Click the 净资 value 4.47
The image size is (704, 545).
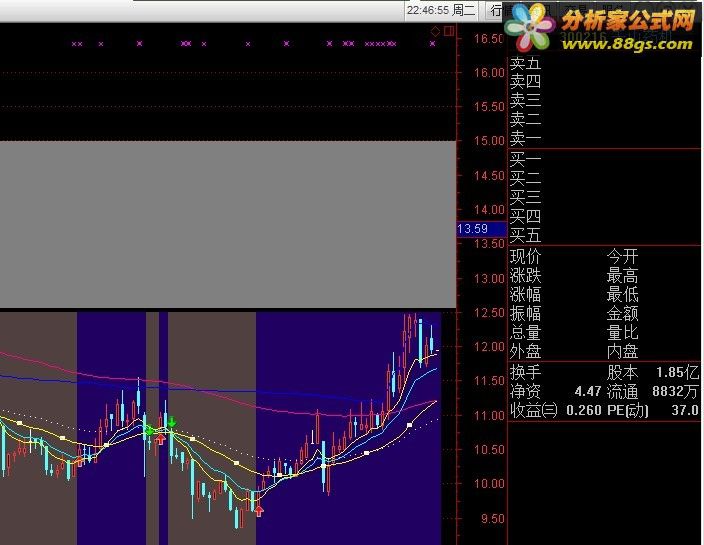(587, 391)
